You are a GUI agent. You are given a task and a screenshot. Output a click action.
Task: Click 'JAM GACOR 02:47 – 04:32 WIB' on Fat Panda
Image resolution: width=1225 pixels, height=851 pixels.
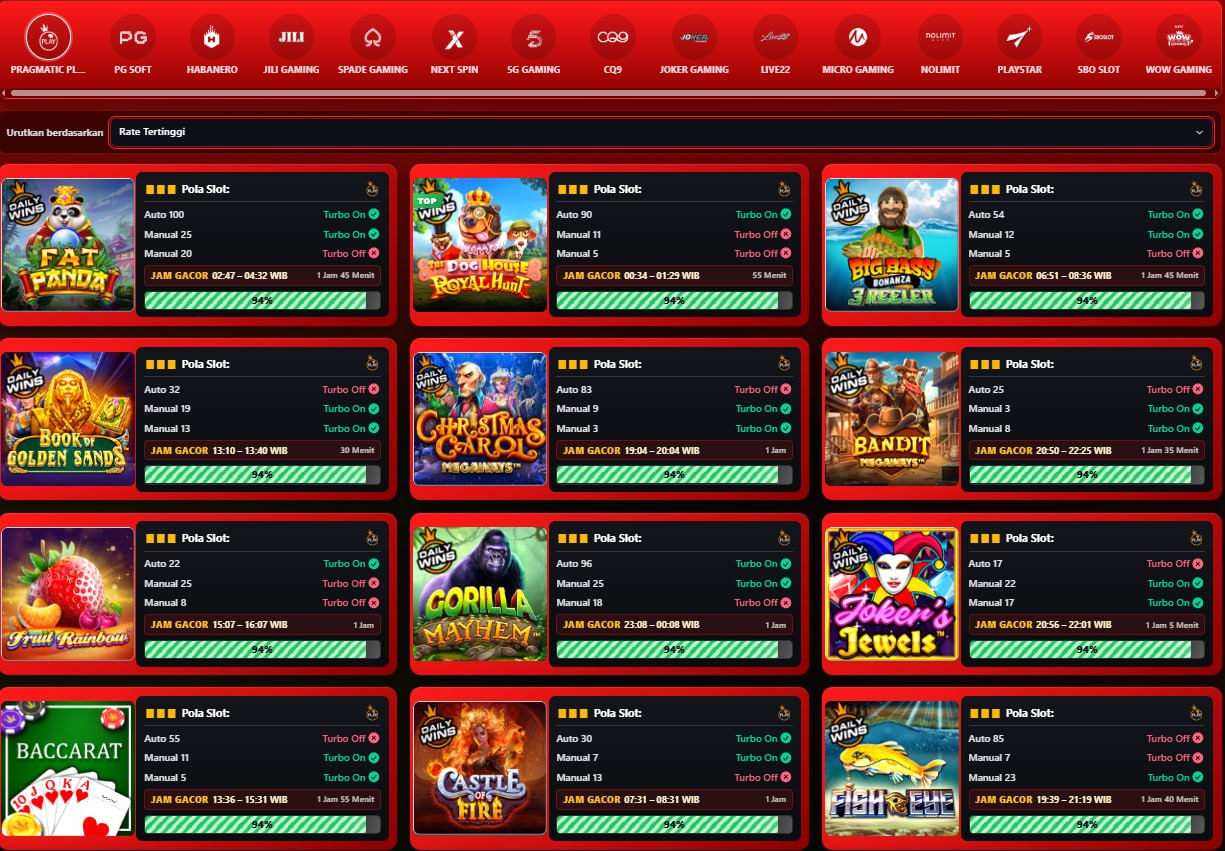(x=219, y=275)
